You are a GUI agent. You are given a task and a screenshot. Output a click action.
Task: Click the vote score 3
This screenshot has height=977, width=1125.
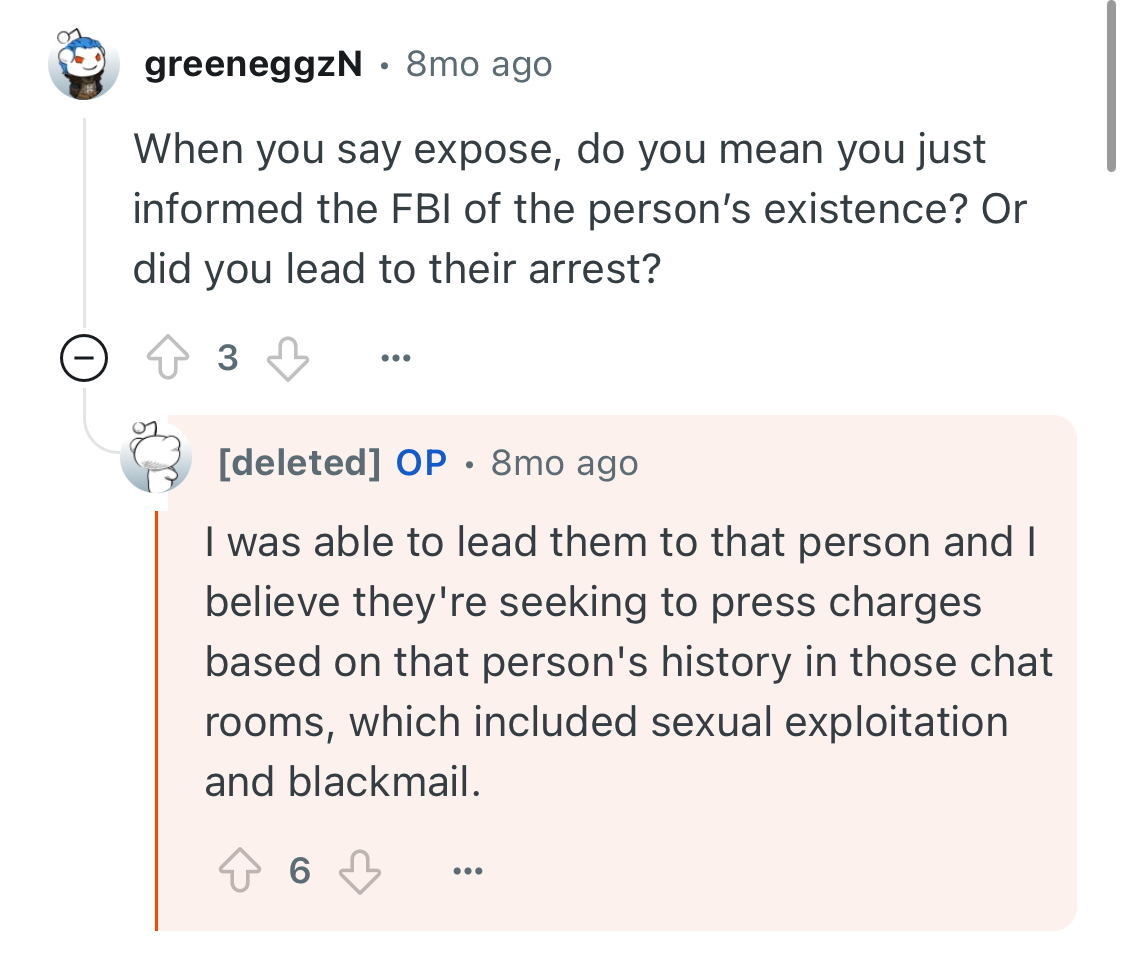coord(227,357)
